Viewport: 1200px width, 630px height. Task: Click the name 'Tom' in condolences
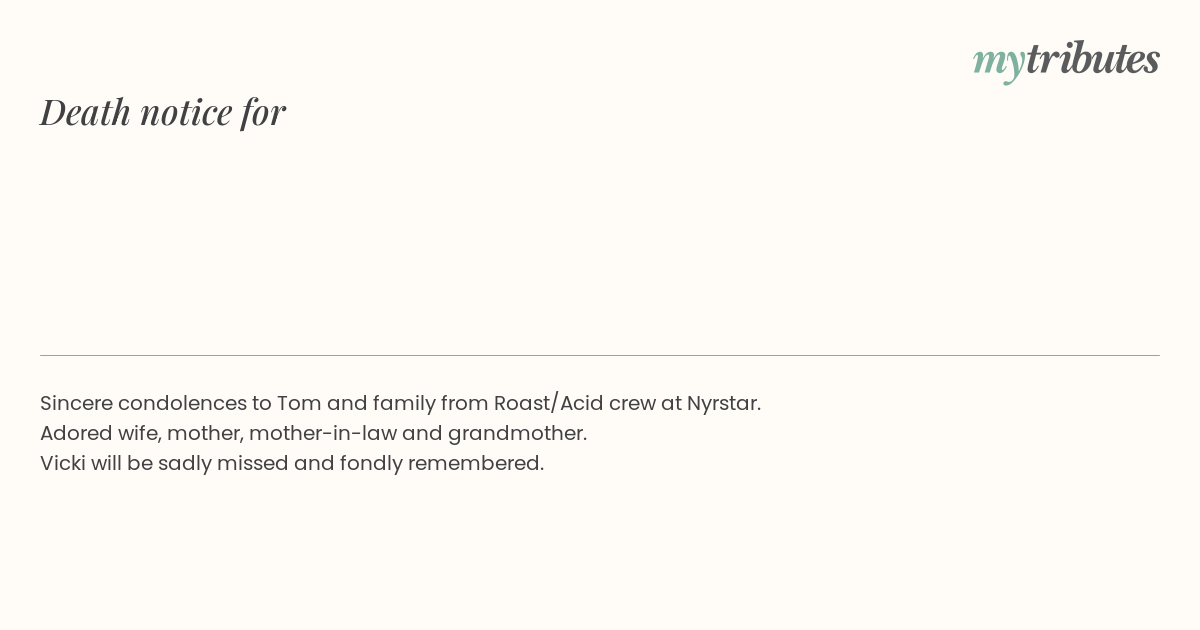click(299, 403)
